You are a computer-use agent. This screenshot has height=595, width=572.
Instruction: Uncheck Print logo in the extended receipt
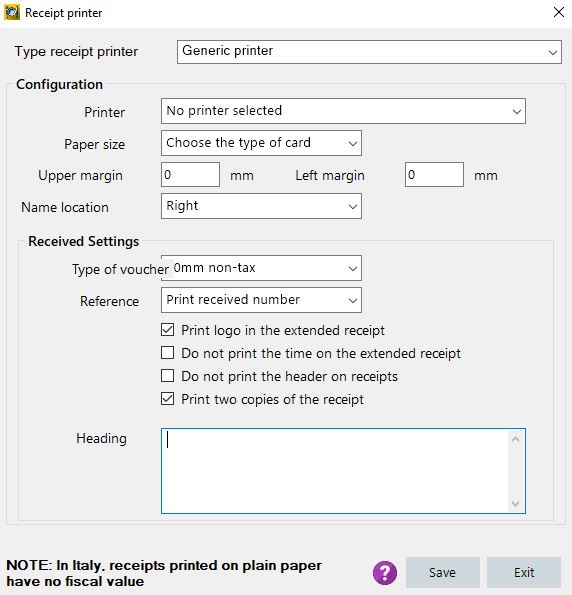(x=167, y=330)
